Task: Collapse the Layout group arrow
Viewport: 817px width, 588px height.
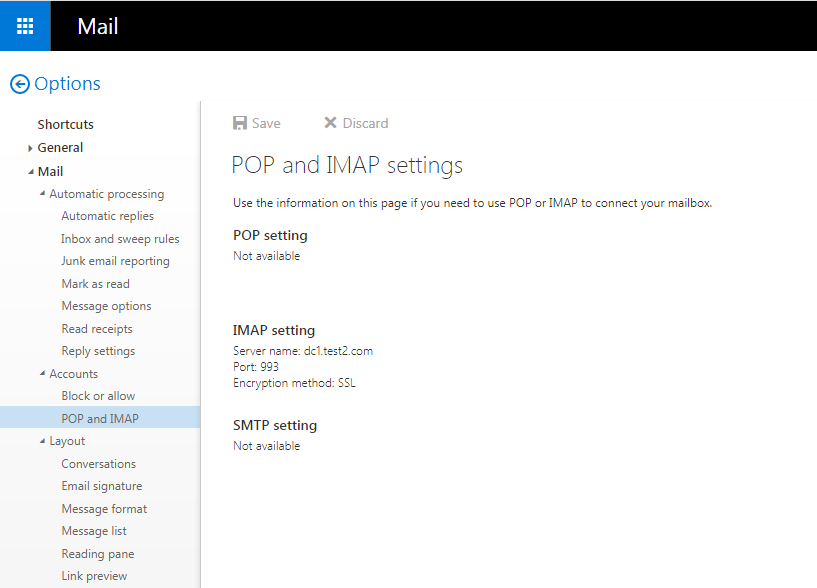Action: 42,441
